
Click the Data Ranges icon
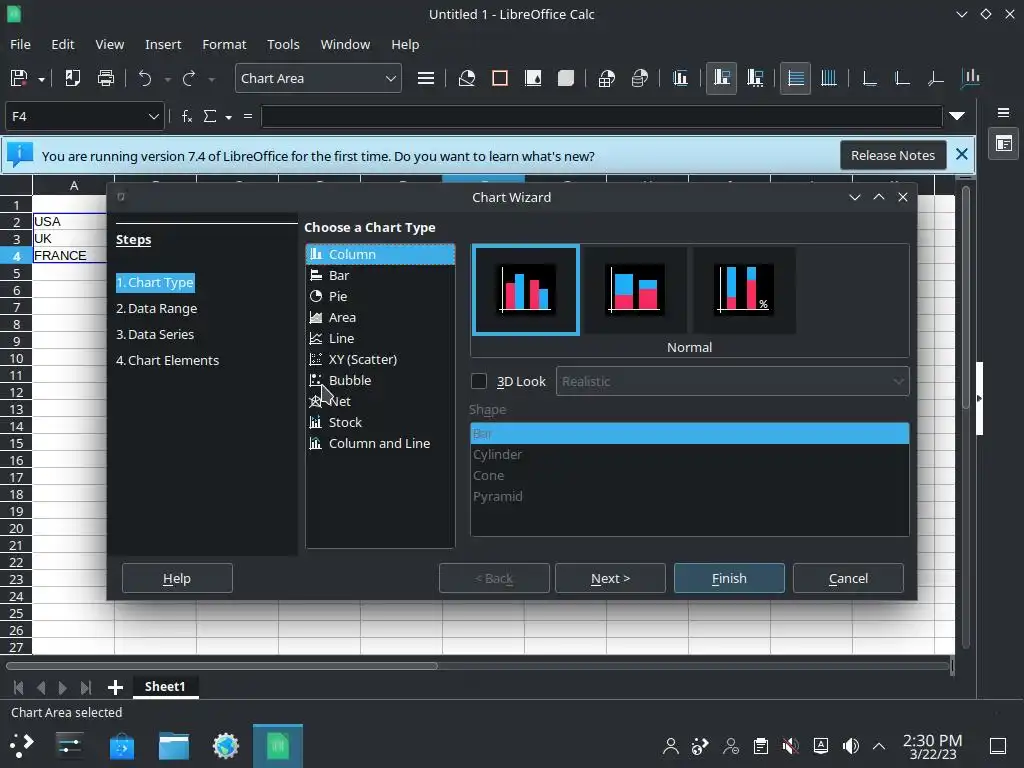607,78
